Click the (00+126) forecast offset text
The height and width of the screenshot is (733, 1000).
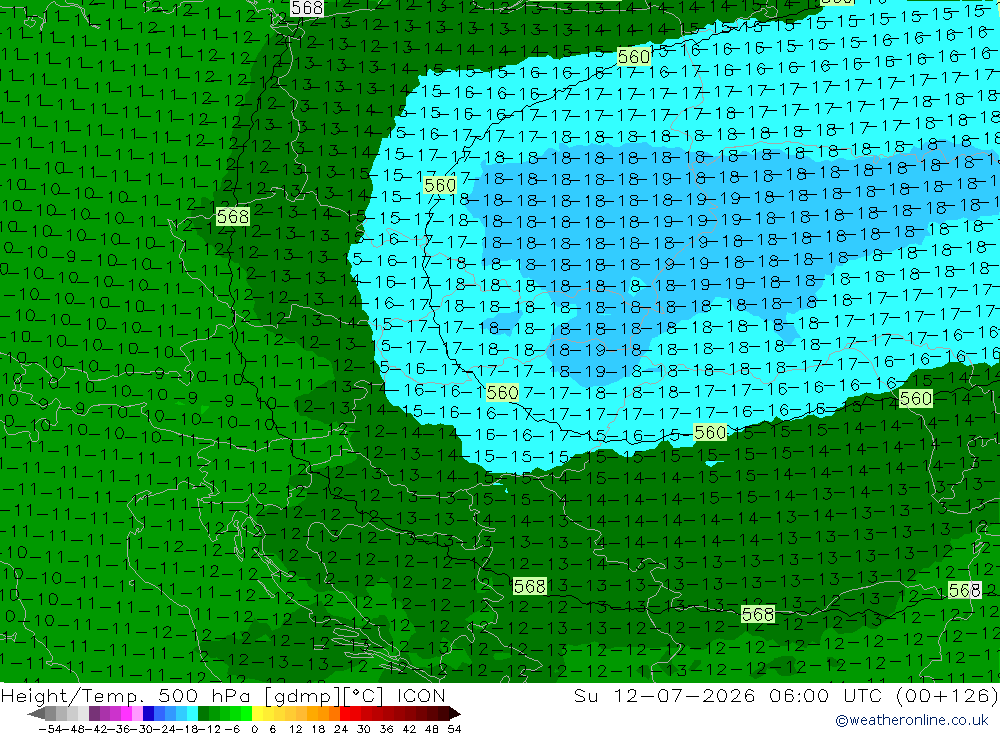[946, 695]
